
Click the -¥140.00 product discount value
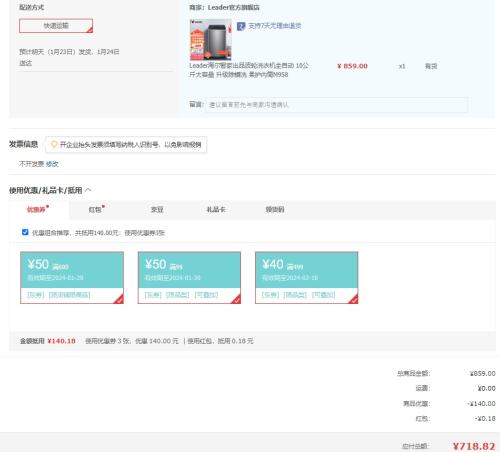tap(481, 404)
